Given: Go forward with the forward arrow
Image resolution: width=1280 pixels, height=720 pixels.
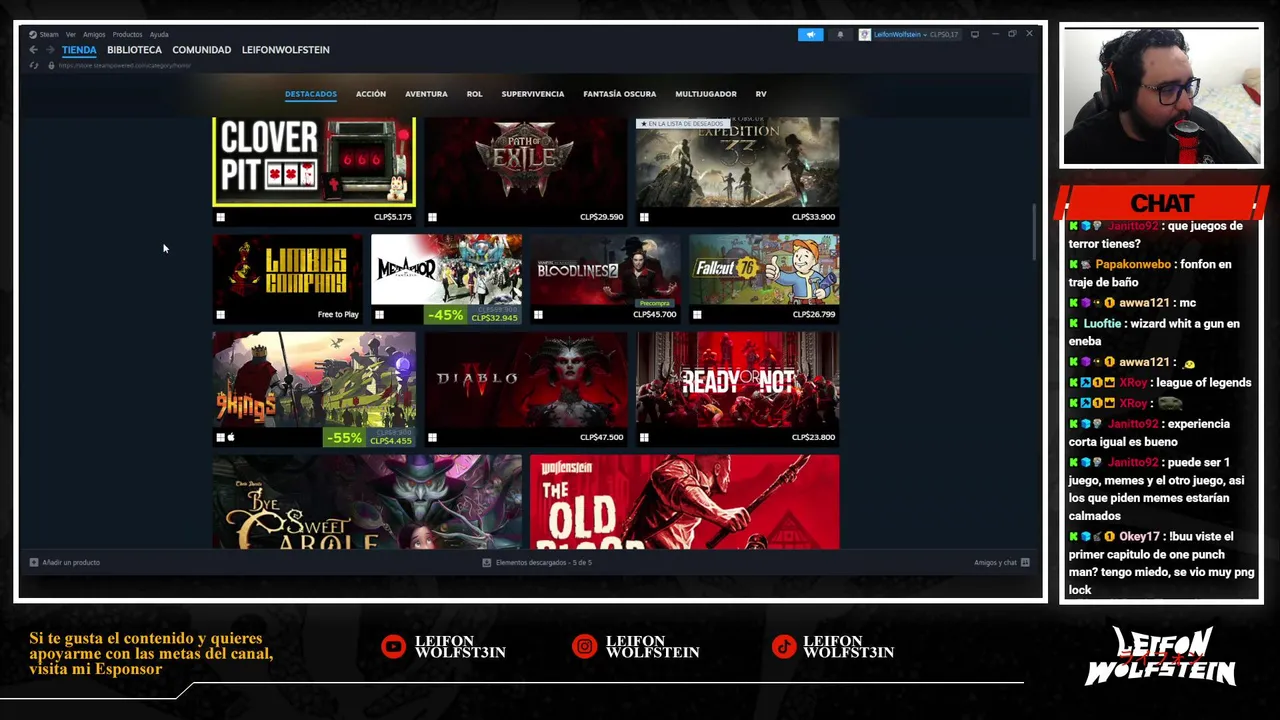Looking at the screenshot, I should [x=50, y=50].
